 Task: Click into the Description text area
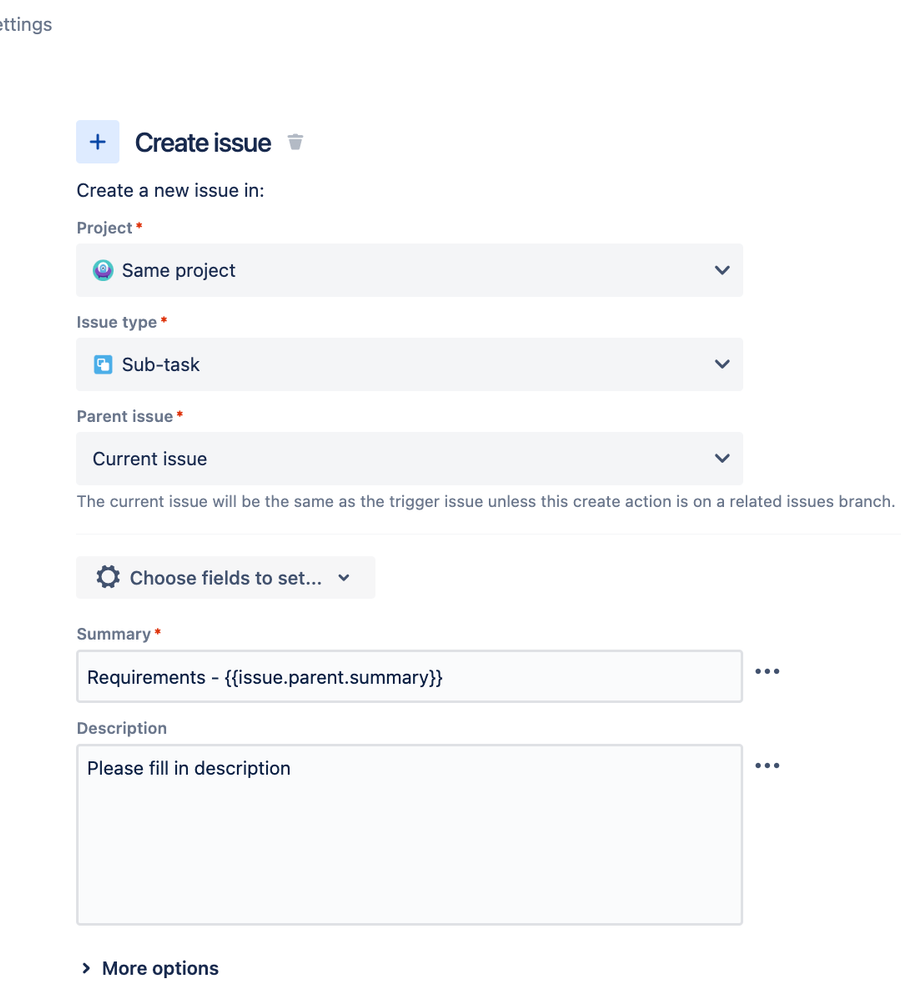click(x=409, y=835)
